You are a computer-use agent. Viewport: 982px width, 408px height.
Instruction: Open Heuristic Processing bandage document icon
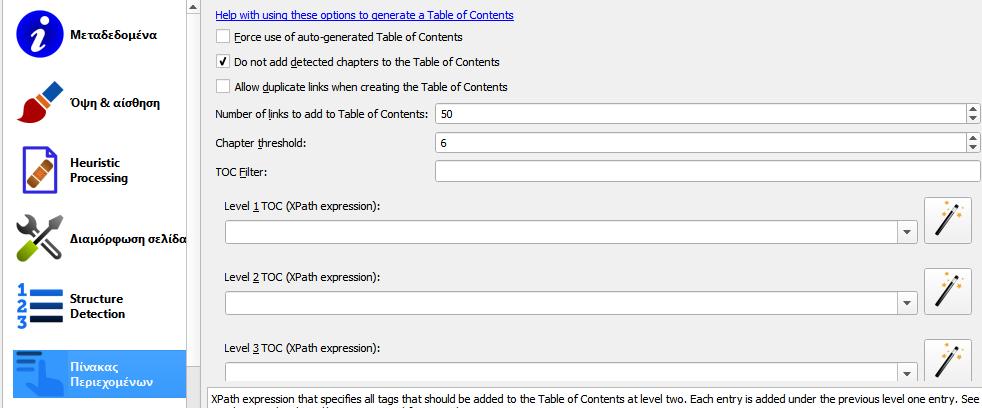39,170
